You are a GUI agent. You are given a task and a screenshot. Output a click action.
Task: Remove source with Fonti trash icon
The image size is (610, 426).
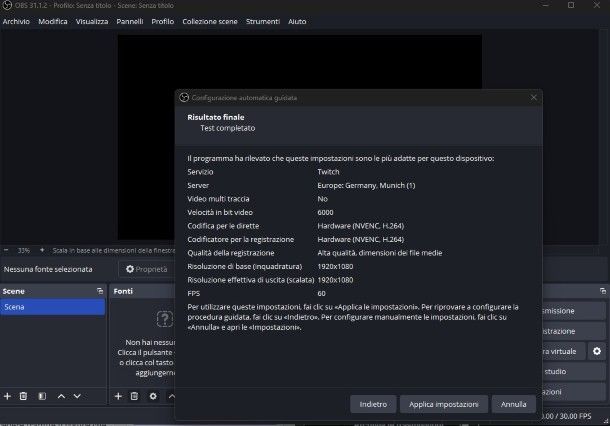[x=134, y=396]
